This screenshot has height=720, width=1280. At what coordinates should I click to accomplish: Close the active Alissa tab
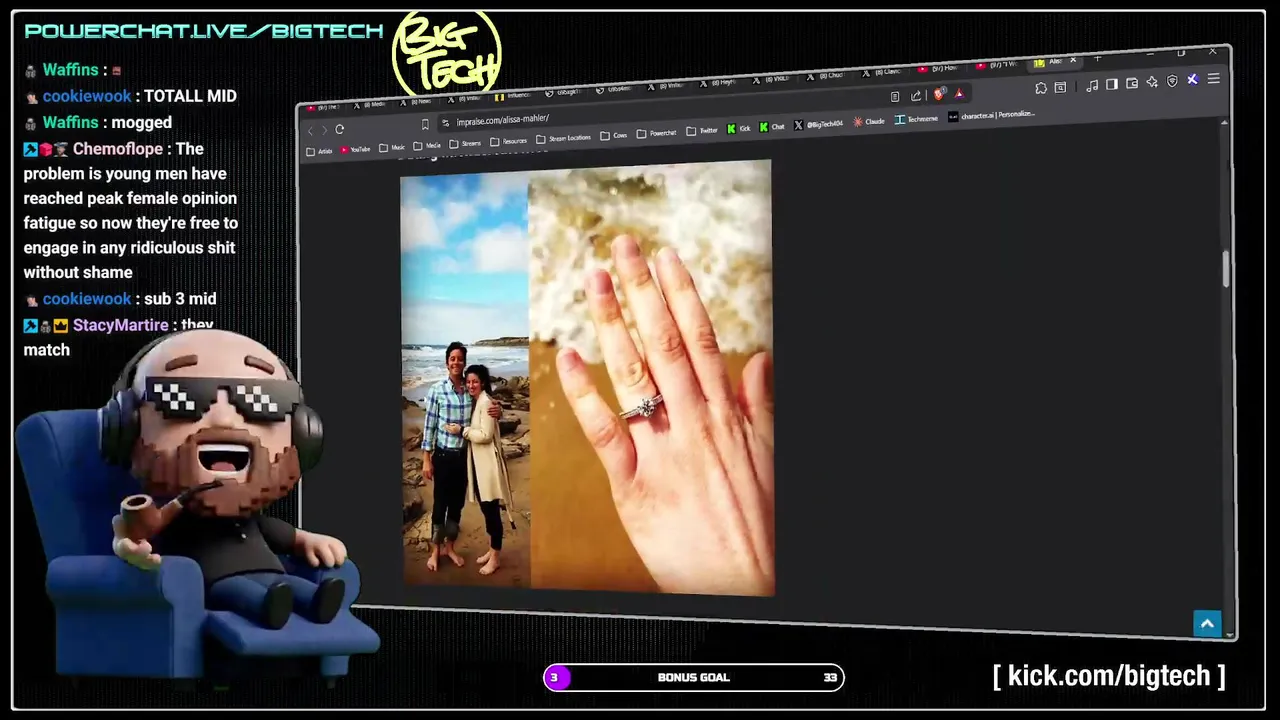click(x=1073, y=60)
